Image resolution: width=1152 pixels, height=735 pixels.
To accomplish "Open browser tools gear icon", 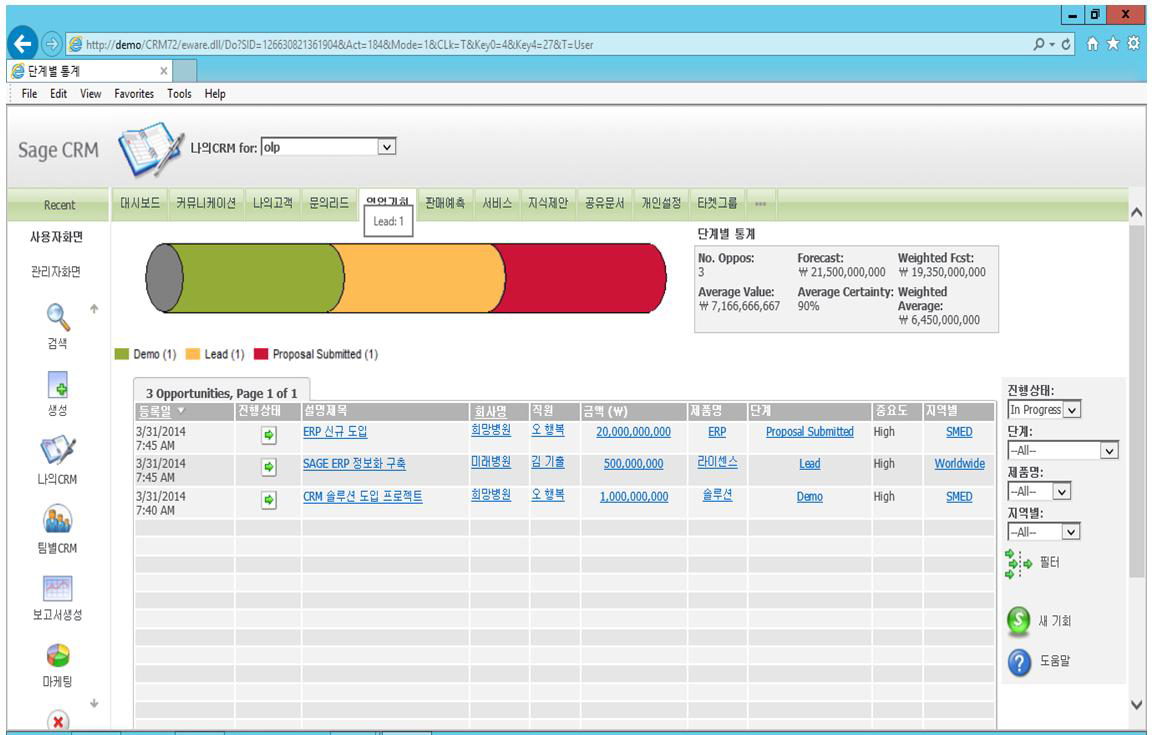I will [x=1134, y=43].
